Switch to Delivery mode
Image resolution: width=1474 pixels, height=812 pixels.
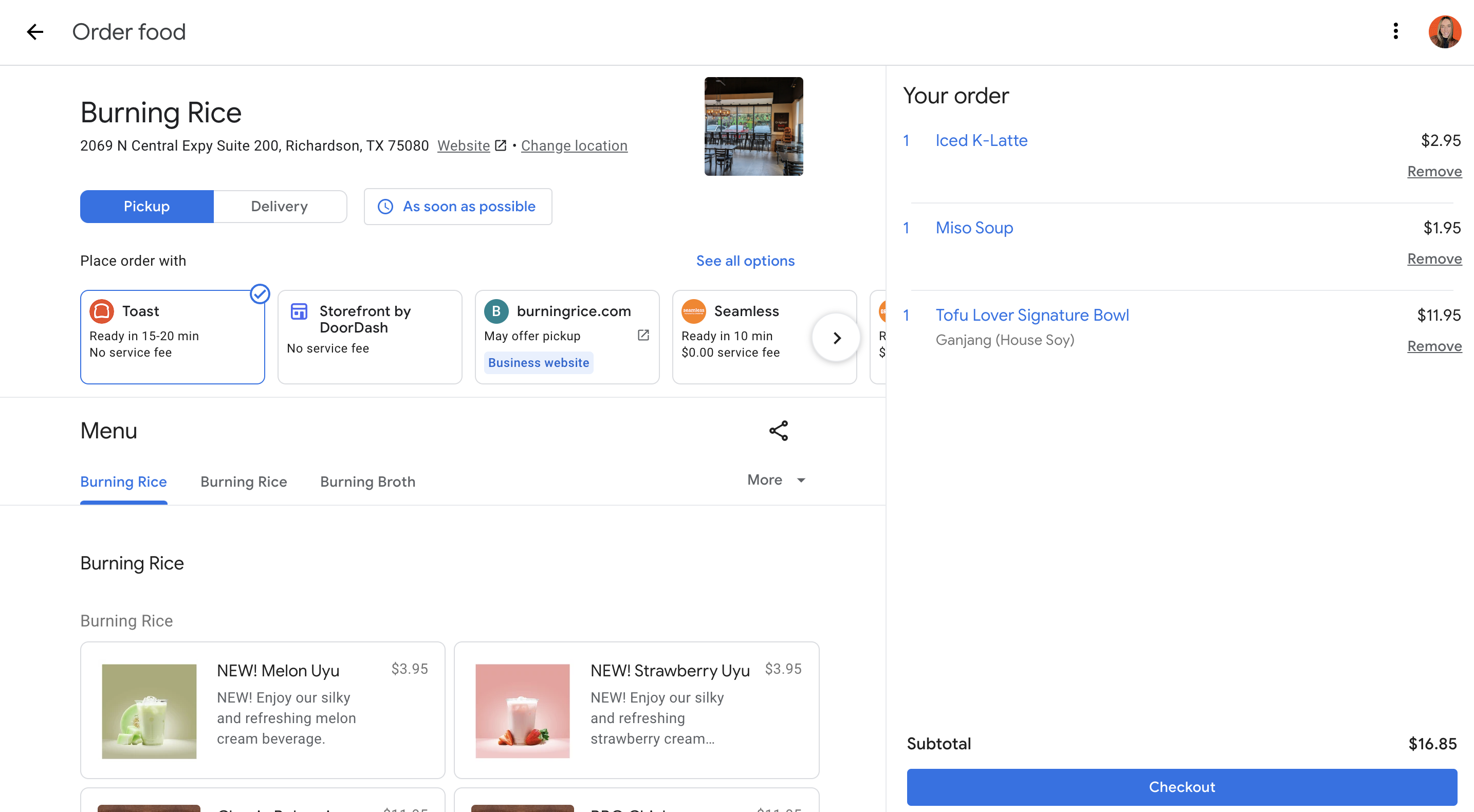click(279, 207)
